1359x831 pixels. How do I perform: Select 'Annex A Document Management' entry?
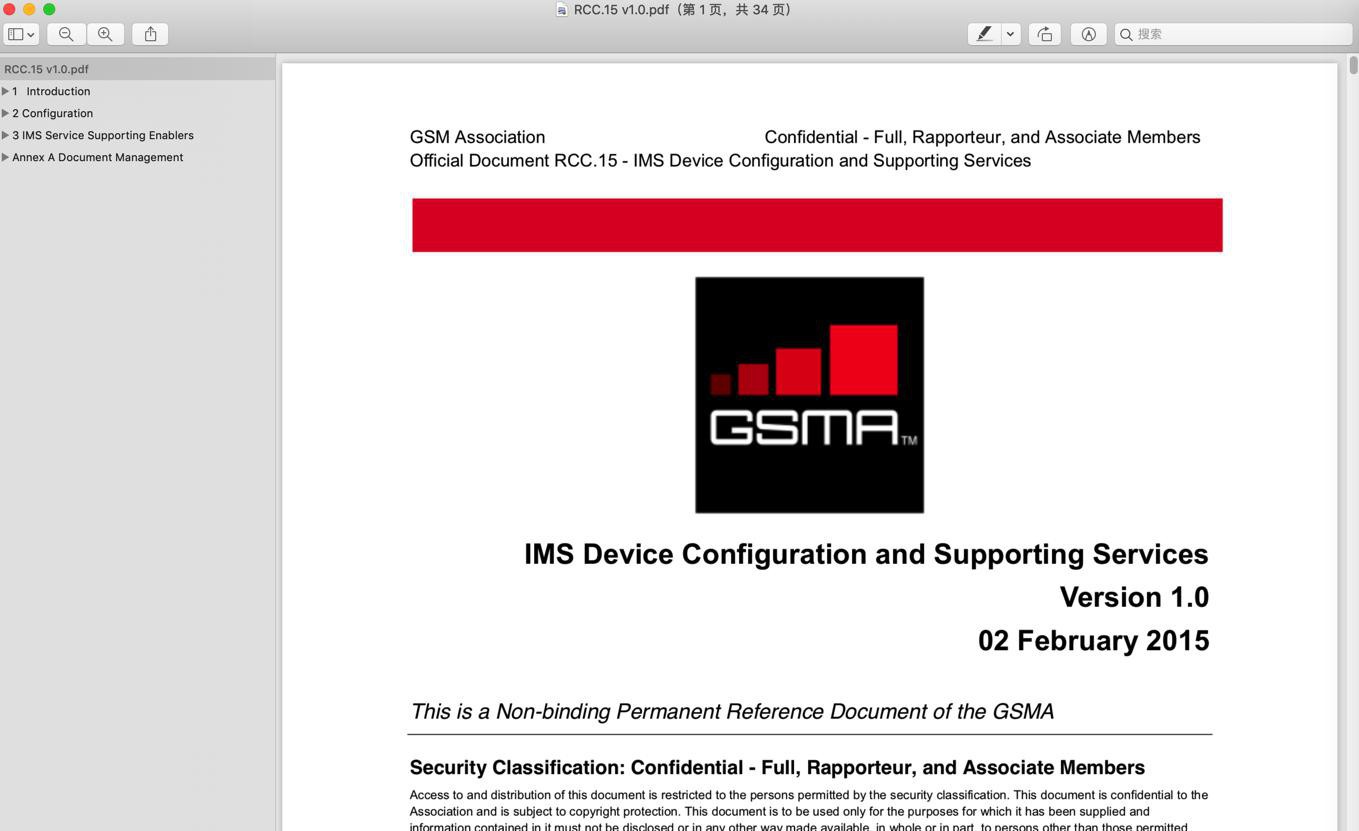click(x=97, y=157)
